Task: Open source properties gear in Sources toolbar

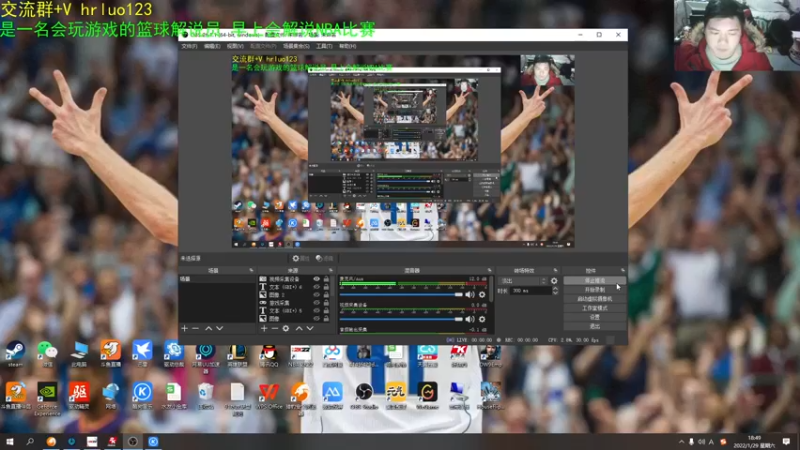Action: (286, 329)
